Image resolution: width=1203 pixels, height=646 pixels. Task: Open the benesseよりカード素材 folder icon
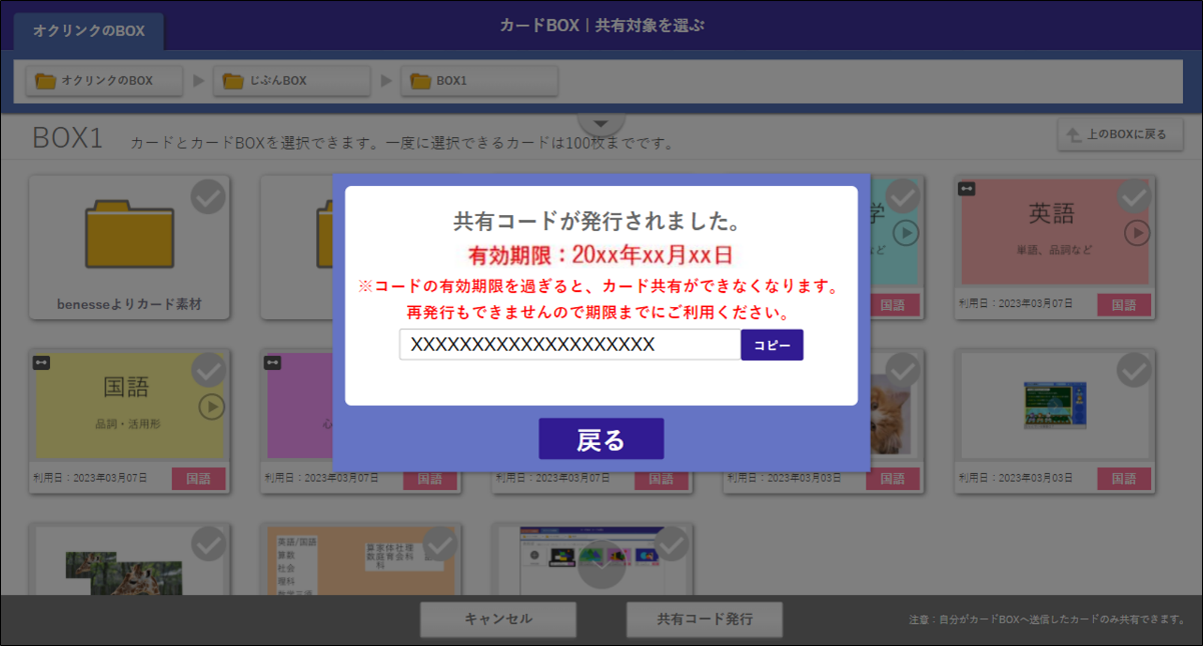pos(130,232)
